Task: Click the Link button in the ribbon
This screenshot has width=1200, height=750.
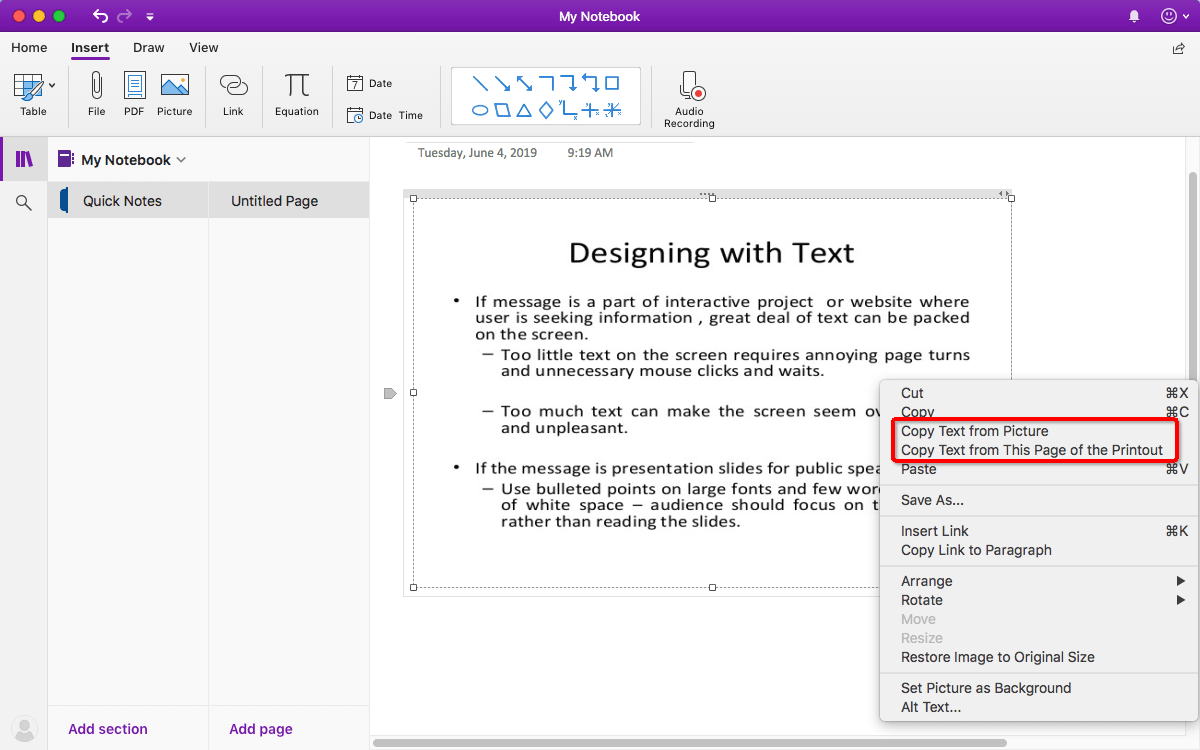Action: click(233, 95)
